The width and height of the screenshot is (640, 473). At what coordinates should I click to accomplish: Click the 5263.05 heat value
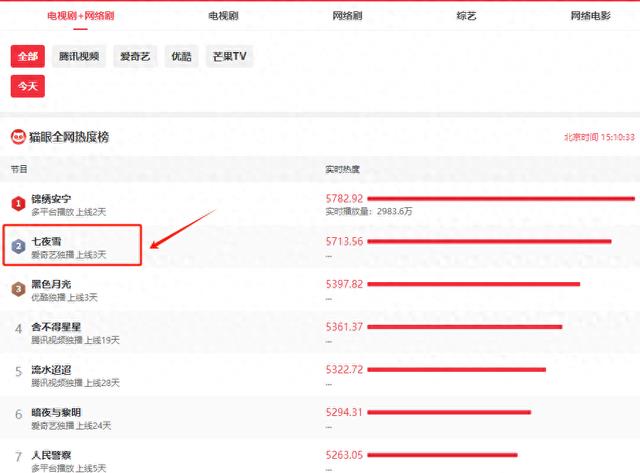coord(344,455)
